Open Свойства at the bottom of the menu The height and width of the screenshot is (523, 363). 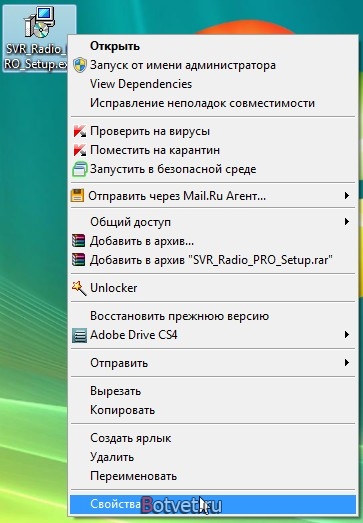tap(213, 504)
